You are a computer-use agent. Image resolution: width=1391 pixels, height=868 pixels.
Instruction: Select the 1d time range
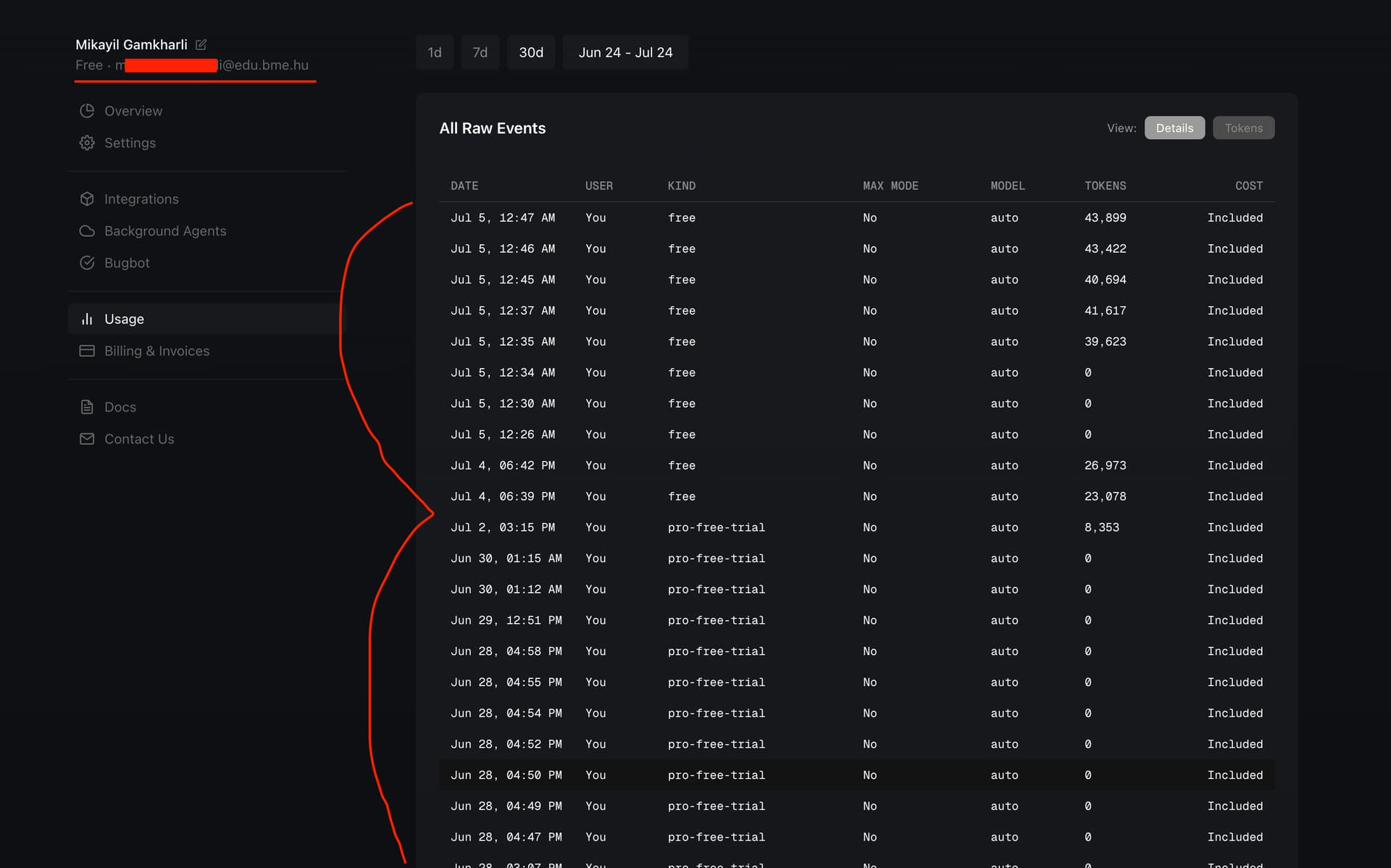(434, 52)
